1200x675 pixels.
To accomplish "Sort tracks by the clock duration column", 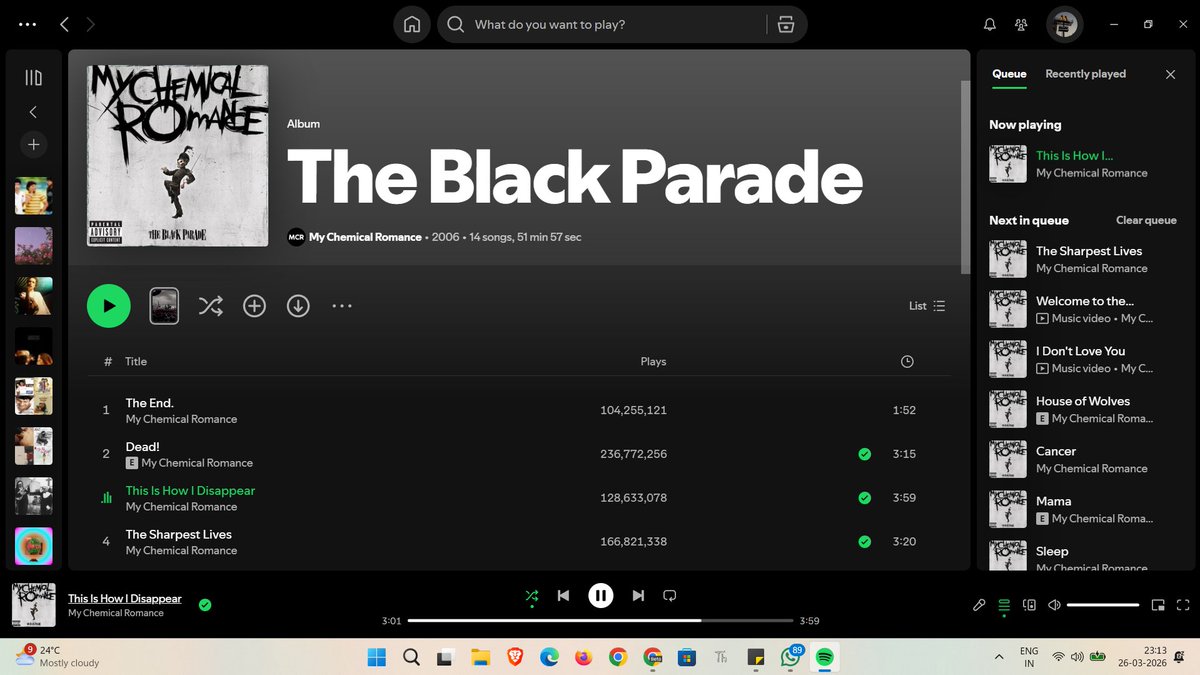I will click(907, 362).
